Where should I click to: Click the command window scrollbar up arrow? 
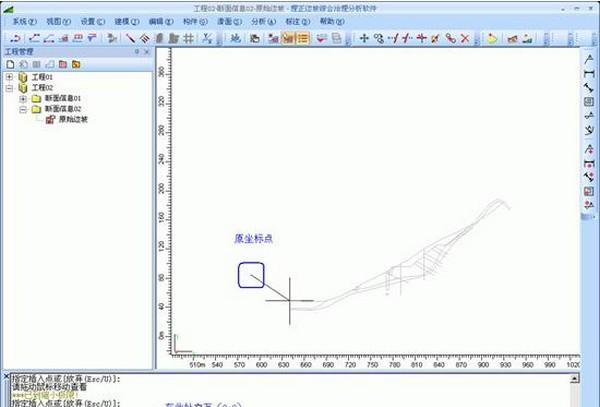(x=574, y=379)
